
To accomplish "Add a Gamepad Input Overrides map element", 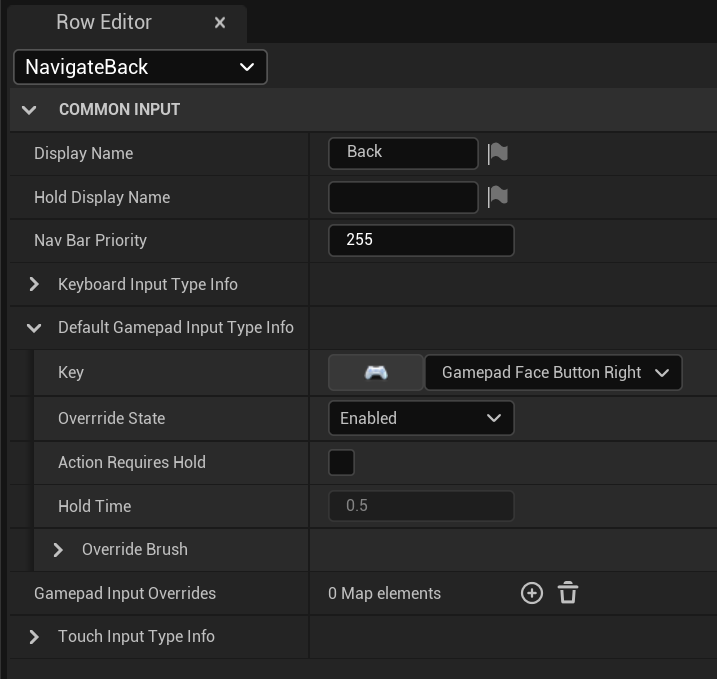I will point(532,593).
